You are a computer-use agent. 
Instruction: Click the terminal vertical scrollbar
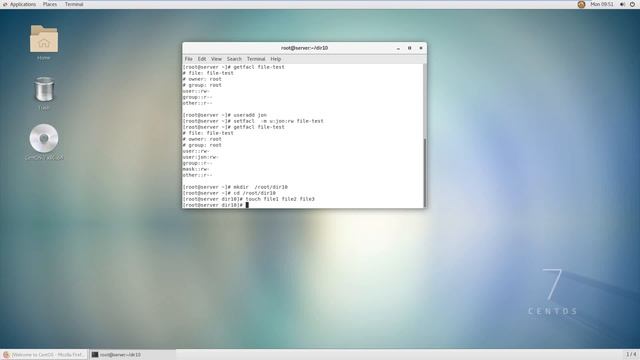[x=425, y=173]
